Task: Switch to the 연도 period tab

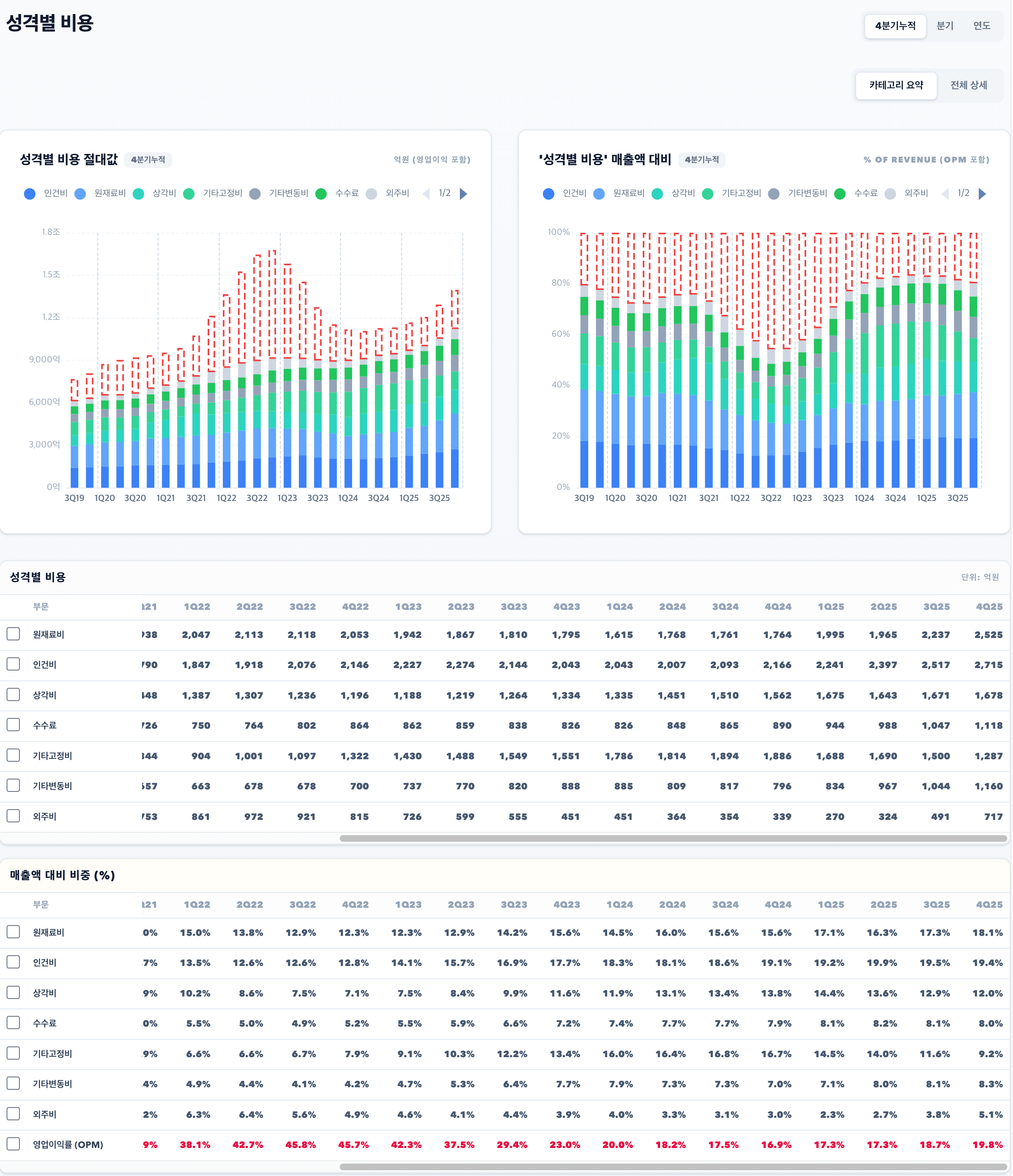Action: click(981, 26)
